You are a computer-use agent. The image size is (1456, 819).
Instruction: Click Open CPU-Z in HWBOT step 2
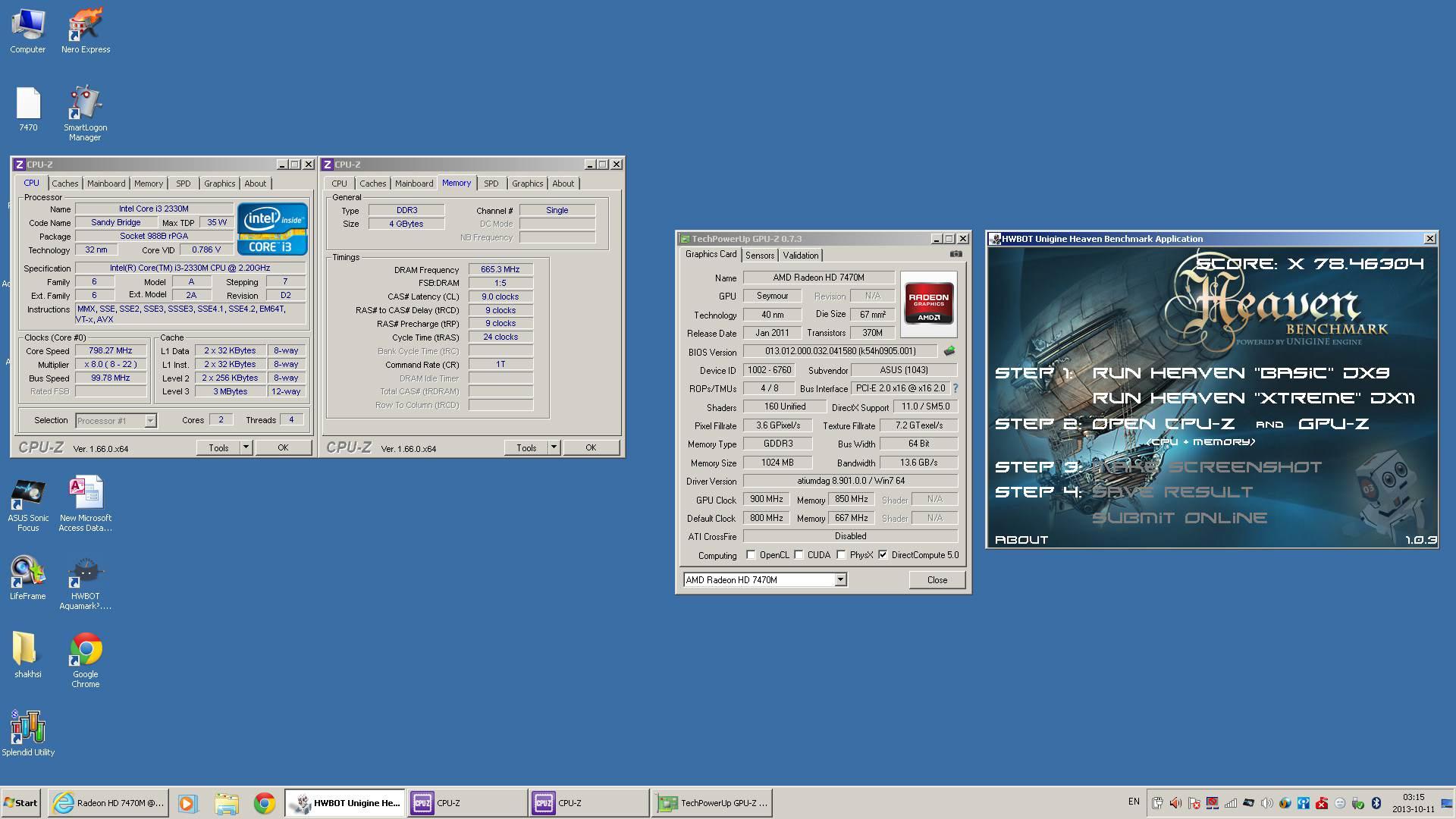(1163, 424)
